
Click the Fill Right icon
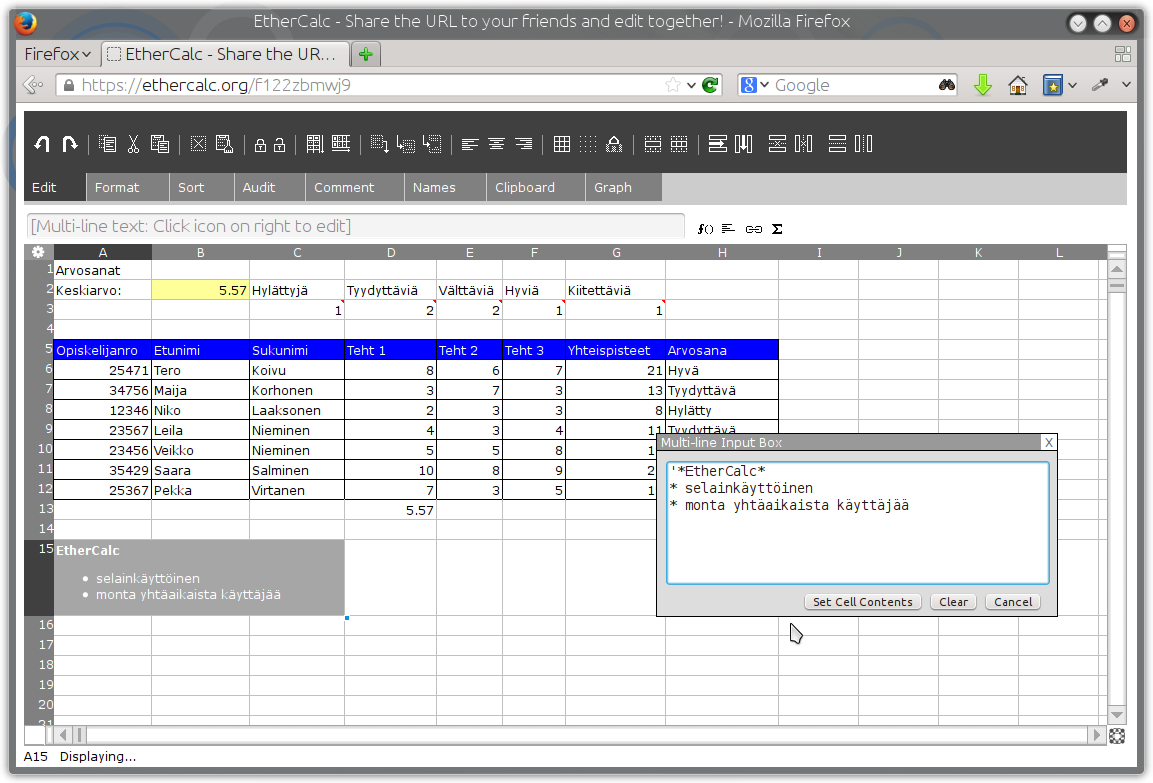point(340,144)
